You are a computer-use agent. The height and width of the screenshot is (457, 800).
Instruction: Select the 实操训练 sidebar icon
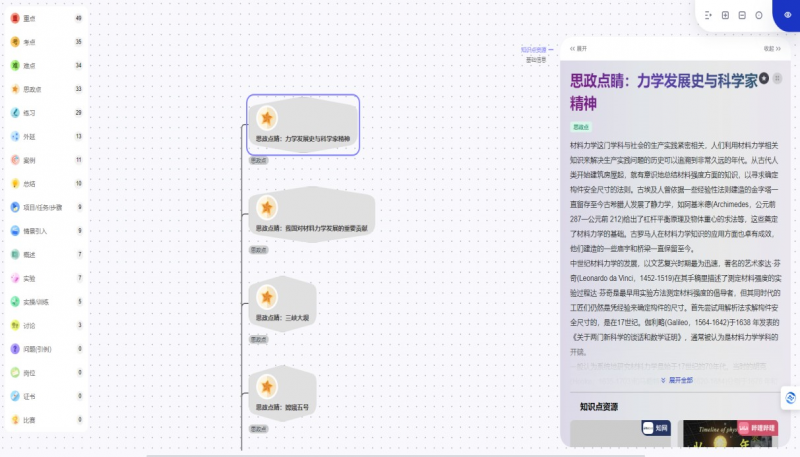(15, 301)
